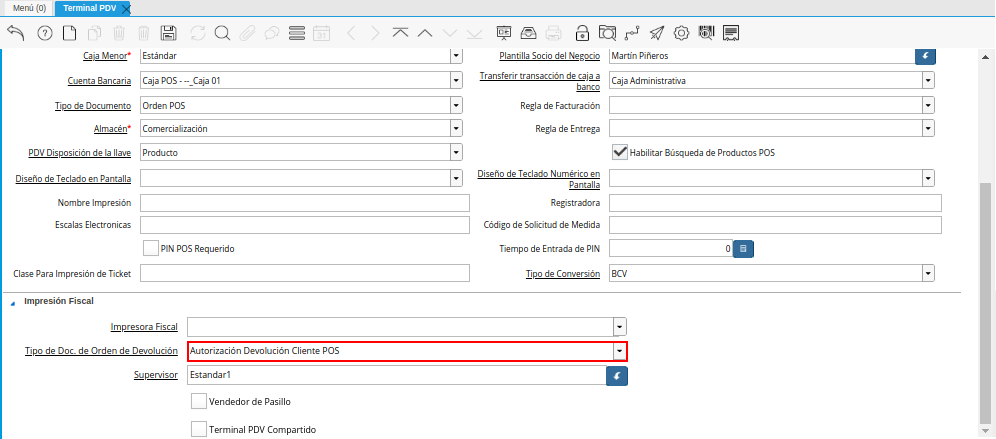This screenshot has width=996, height=439.
Task: Open the Cuenta Bancaria dropdown
Action: pyautogui.click(x=456, y=81)
